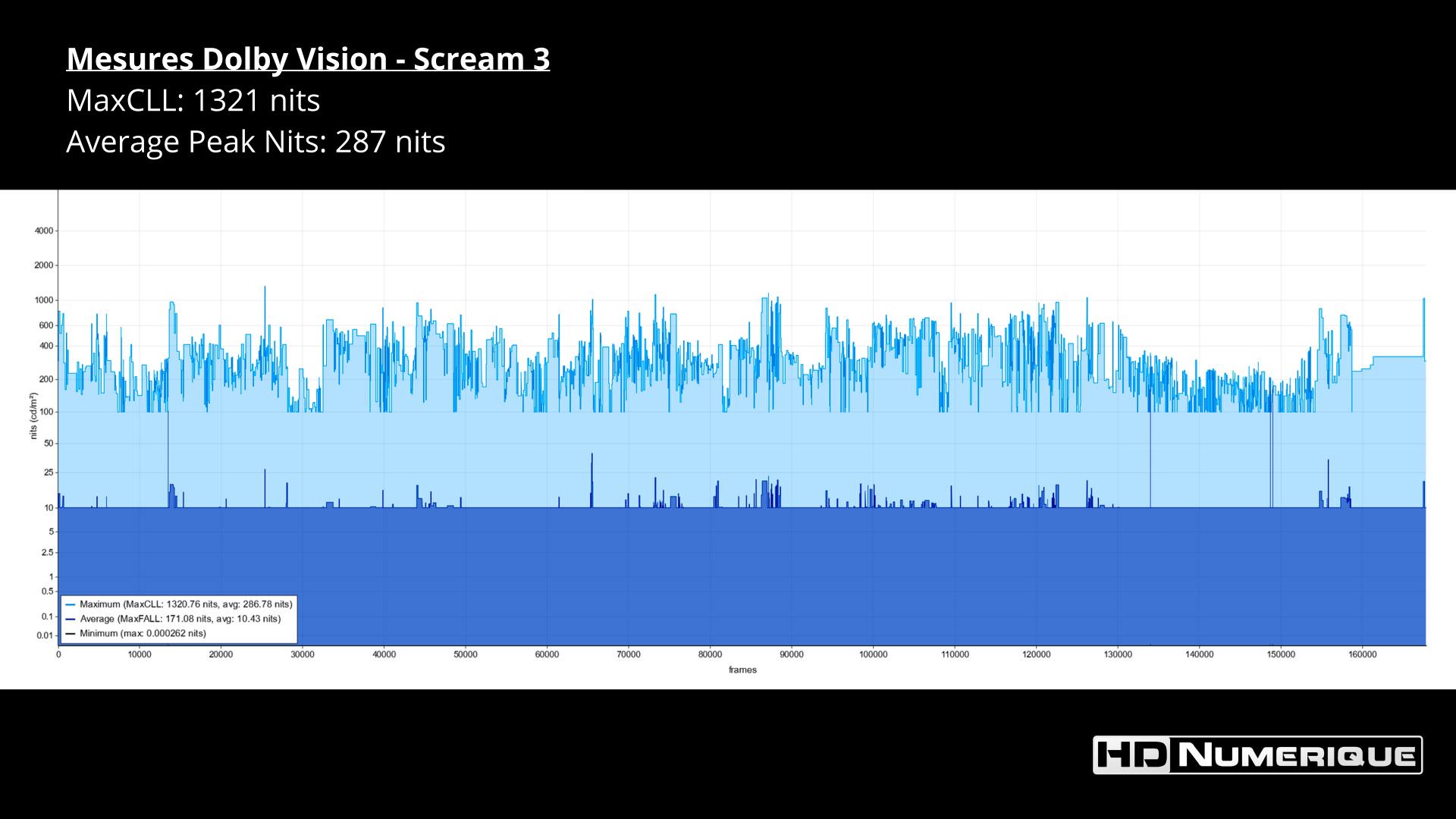The image size is (1456, 819).
Task: Click the 20000 frames tick label
Action: tap(221, 654)
